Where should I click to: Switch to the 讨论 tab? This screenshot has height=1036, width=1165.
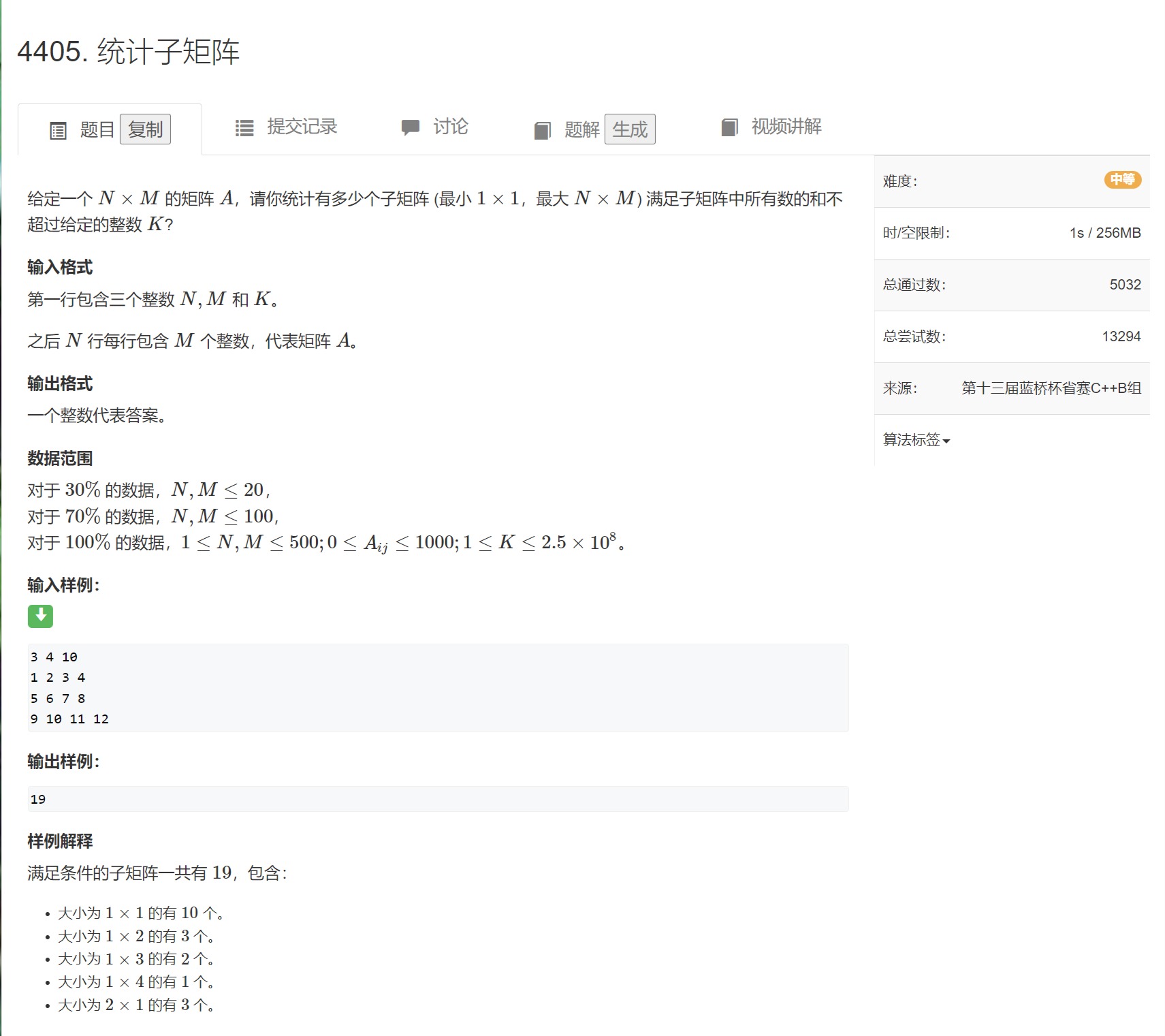(x=434, y=127)
